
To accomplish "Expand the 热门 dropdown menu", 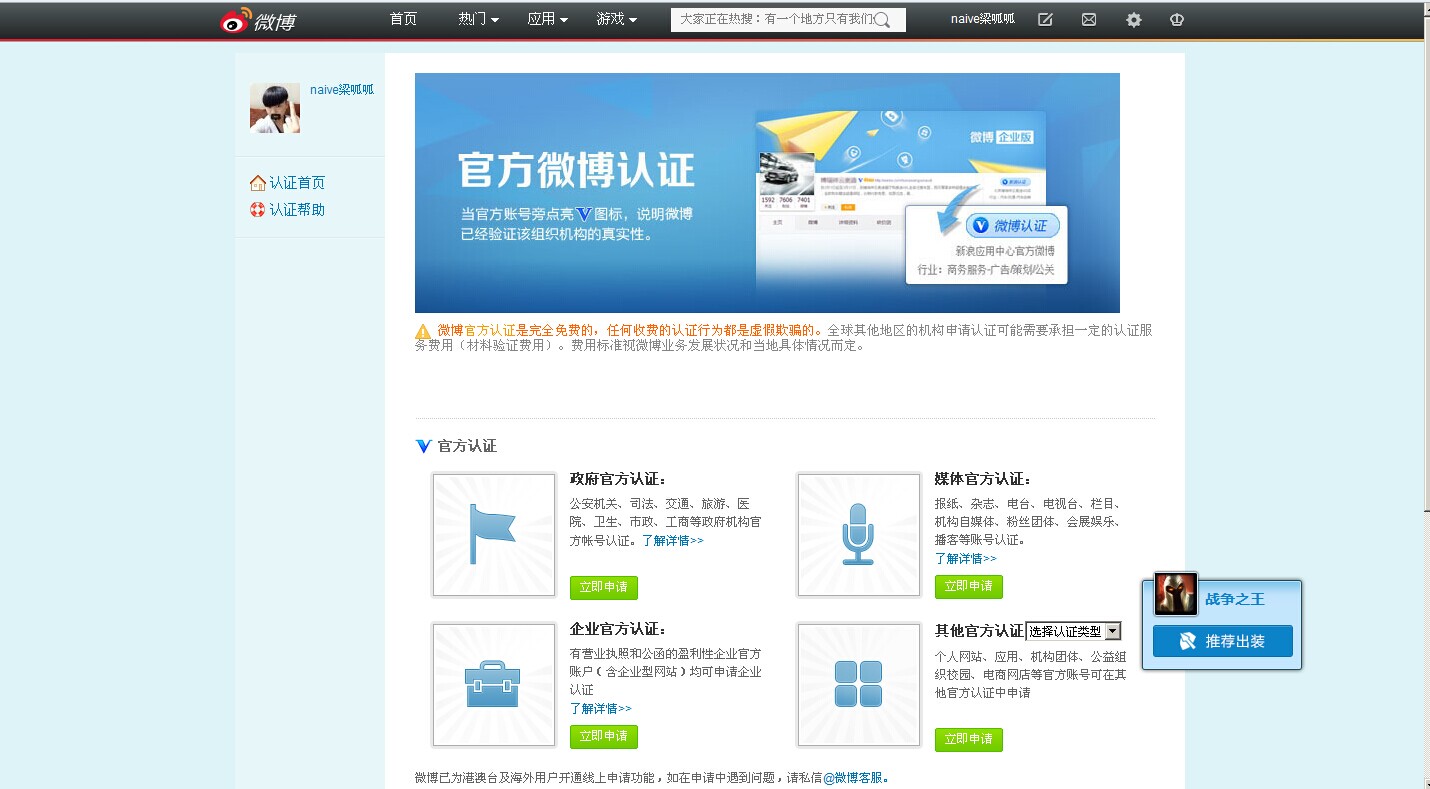I will (479, 19).
